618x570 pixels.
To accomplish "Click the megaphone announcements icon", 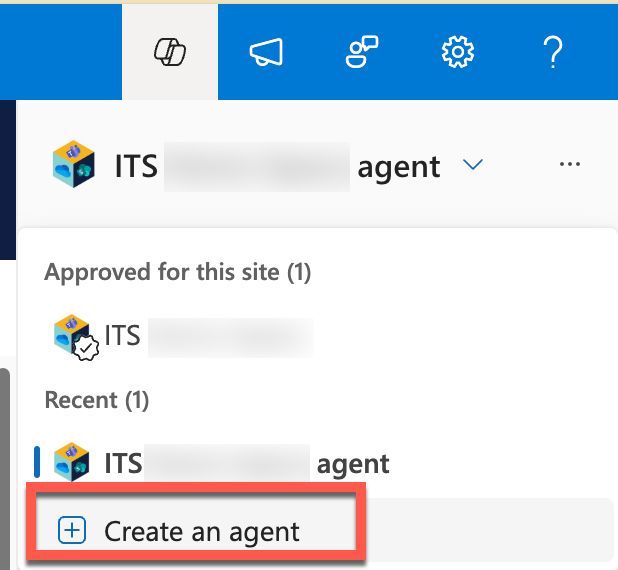I will tap(266, 52).
